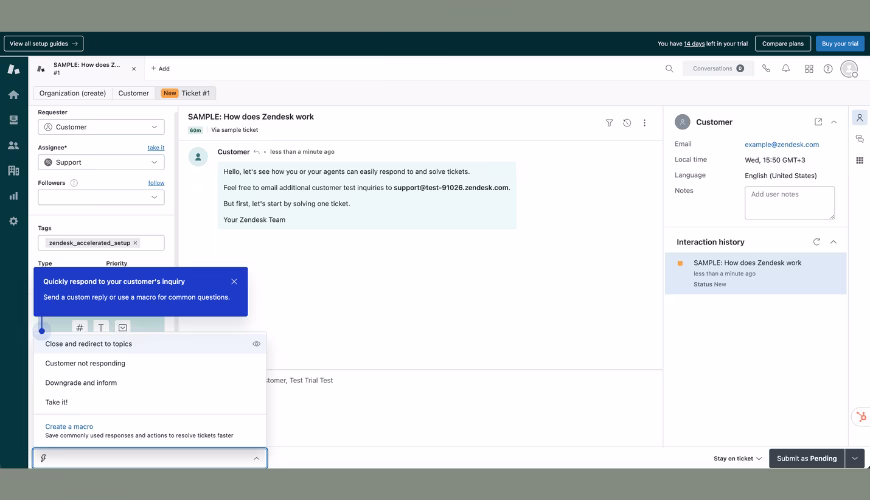Click Submit as Pending button
Screen dimensions: 870x500
point(807,458)
